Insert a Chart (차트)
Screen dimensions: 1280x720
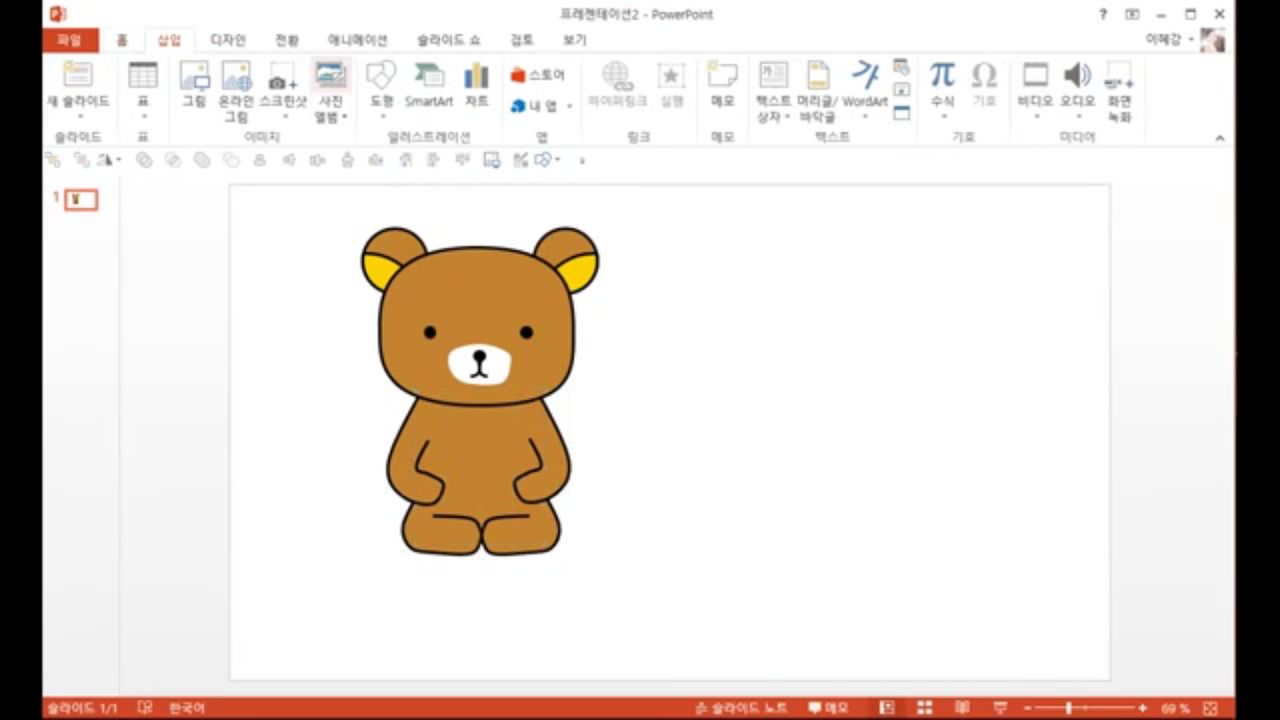[477, 85]
